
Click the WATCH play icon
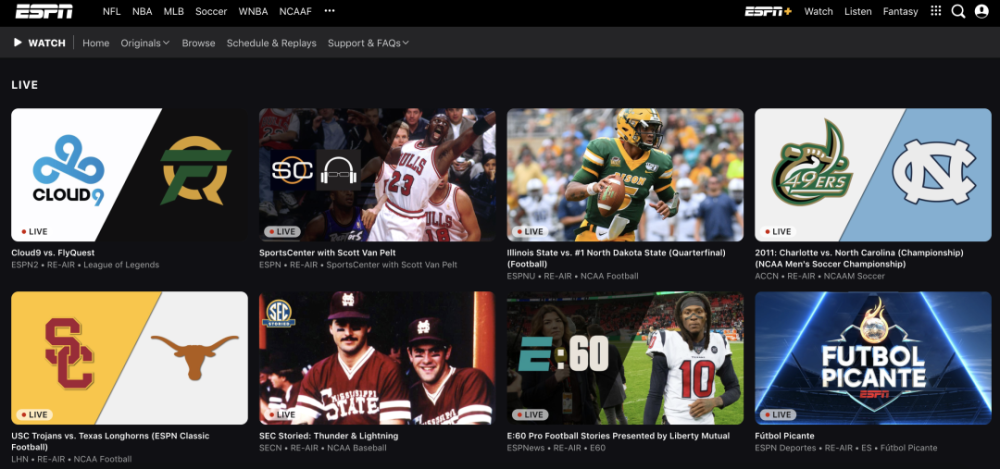pos(18,43)
